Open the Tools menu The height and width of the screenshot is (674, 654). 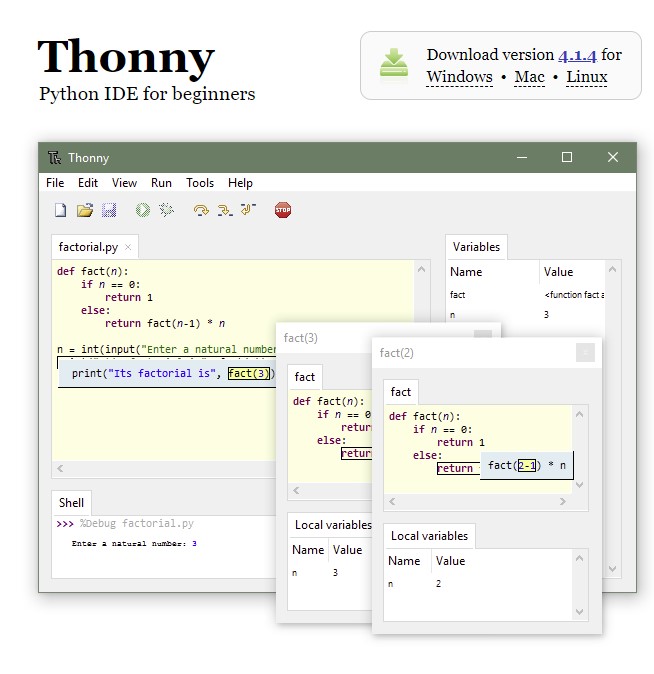(x=200, y=183)
